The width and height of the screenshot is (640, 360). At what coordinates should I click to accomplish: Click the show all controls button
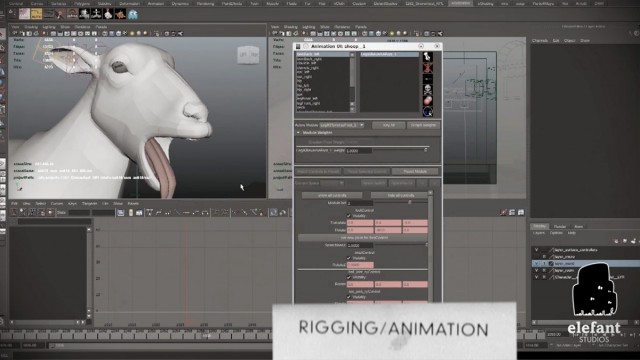click(332, 196)
